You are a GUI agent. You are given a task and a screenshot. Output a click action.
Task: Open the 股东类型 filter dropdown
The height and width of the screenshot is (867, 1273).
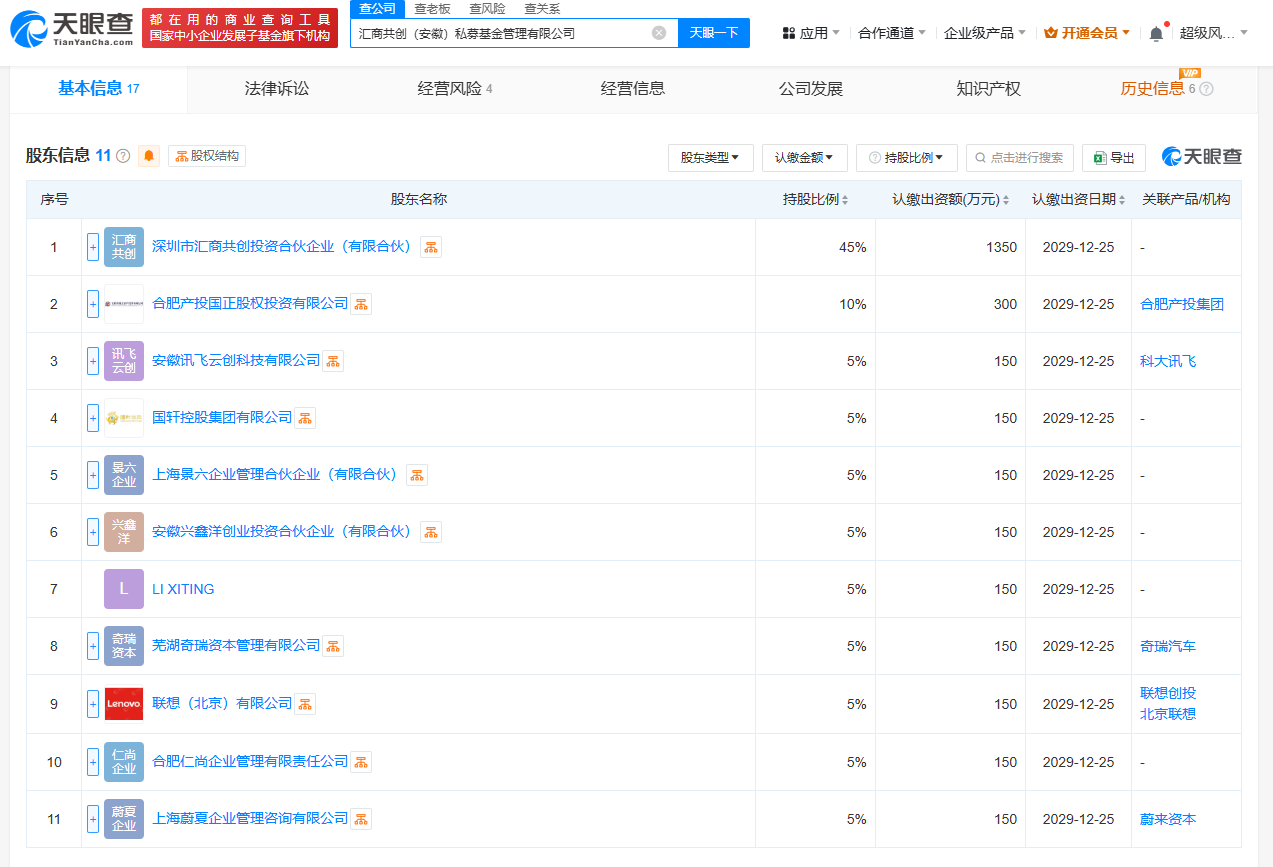(710, 158)
